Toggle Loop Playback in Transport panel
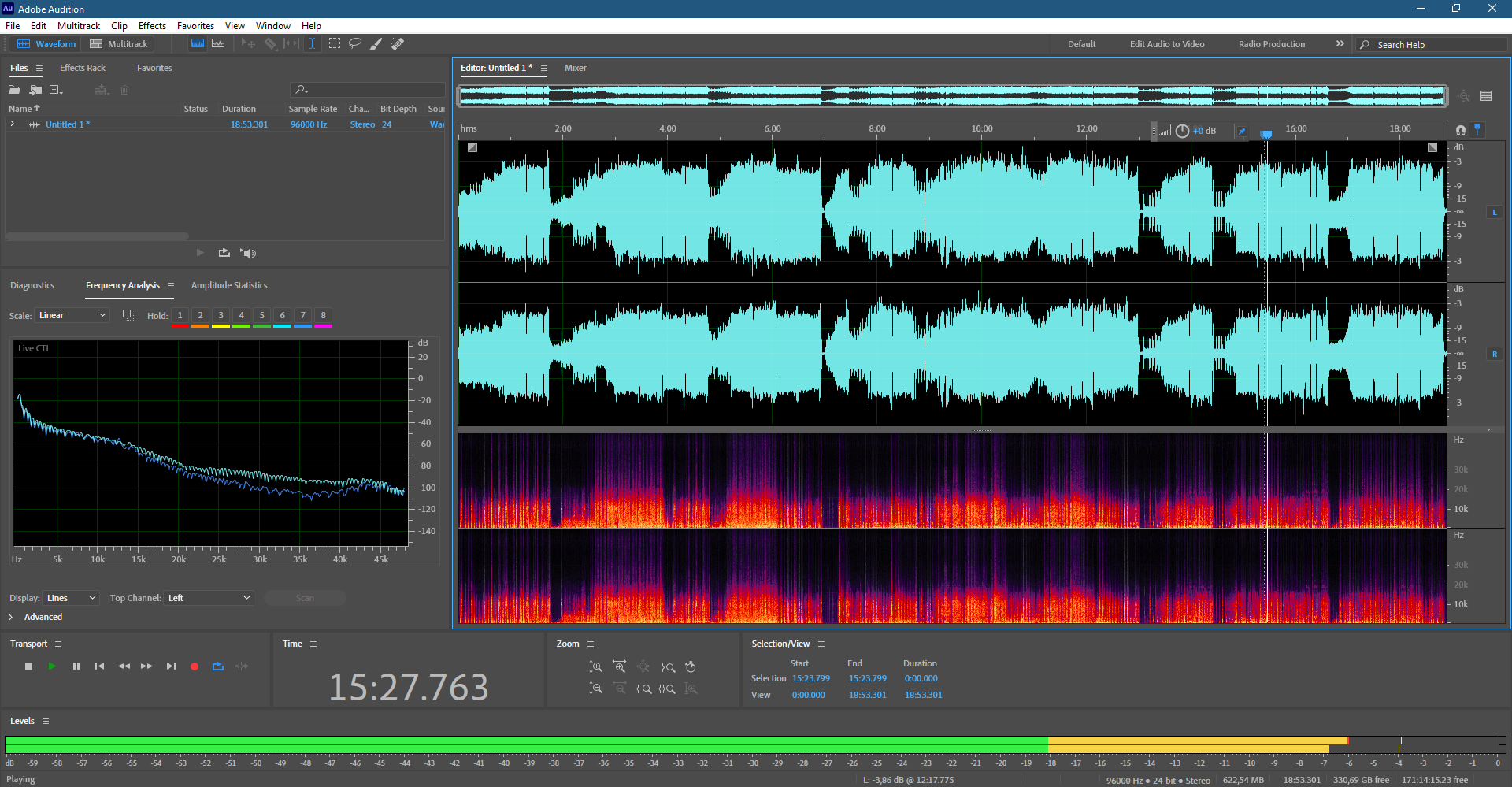The width and height of the screenshot is (1512, 787). coord(218,666)
